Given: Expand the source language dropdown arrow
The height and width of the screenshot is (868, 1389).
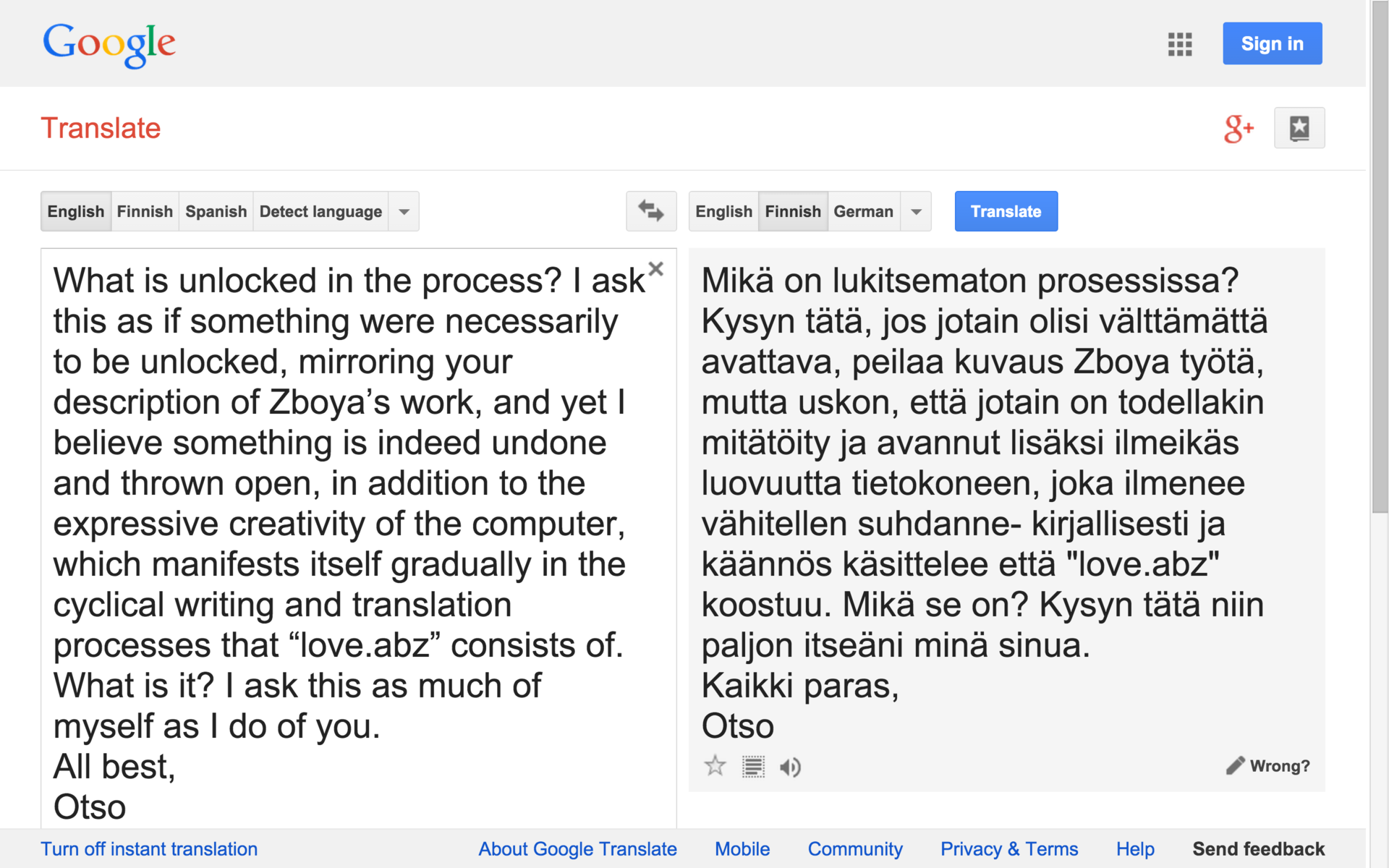Looking at the screenshot, I should [x=404, y=211].
